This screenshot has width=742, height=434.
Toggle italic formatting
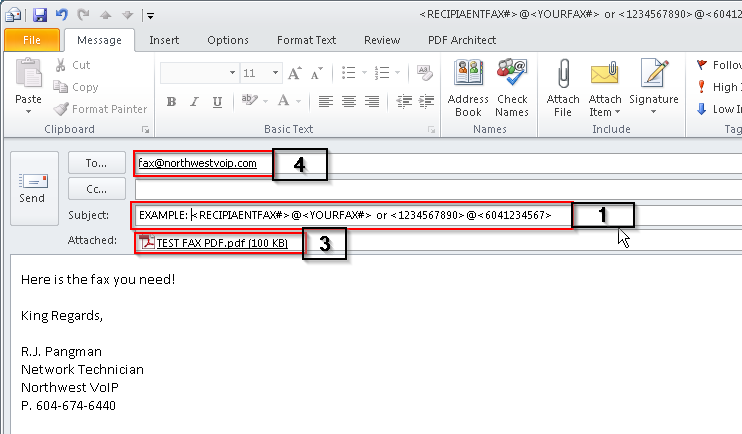(x=194, y=101)
